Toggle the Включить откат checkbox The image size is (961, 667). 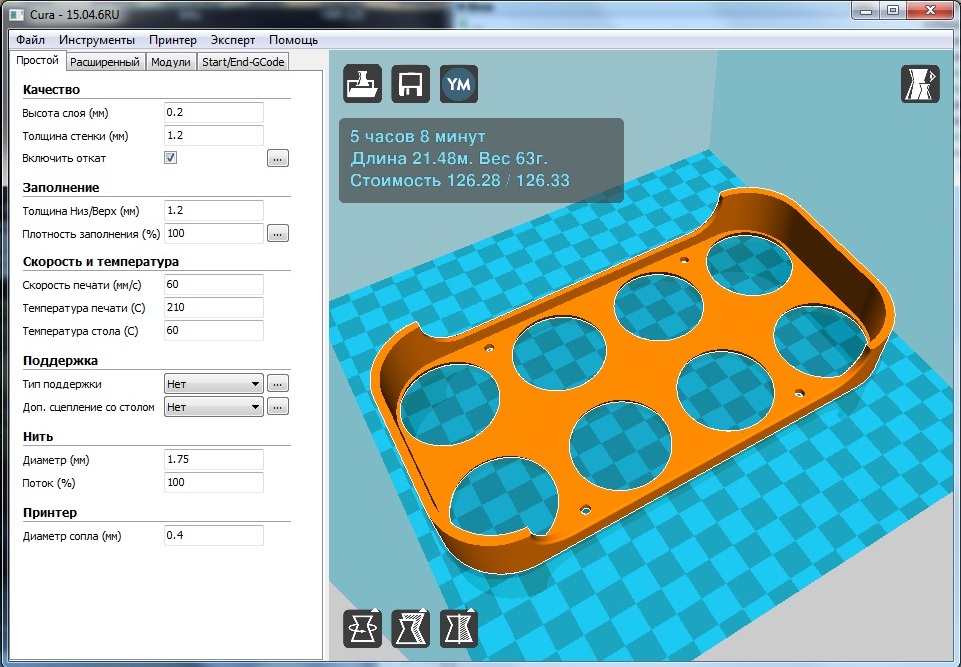point(170,158)
